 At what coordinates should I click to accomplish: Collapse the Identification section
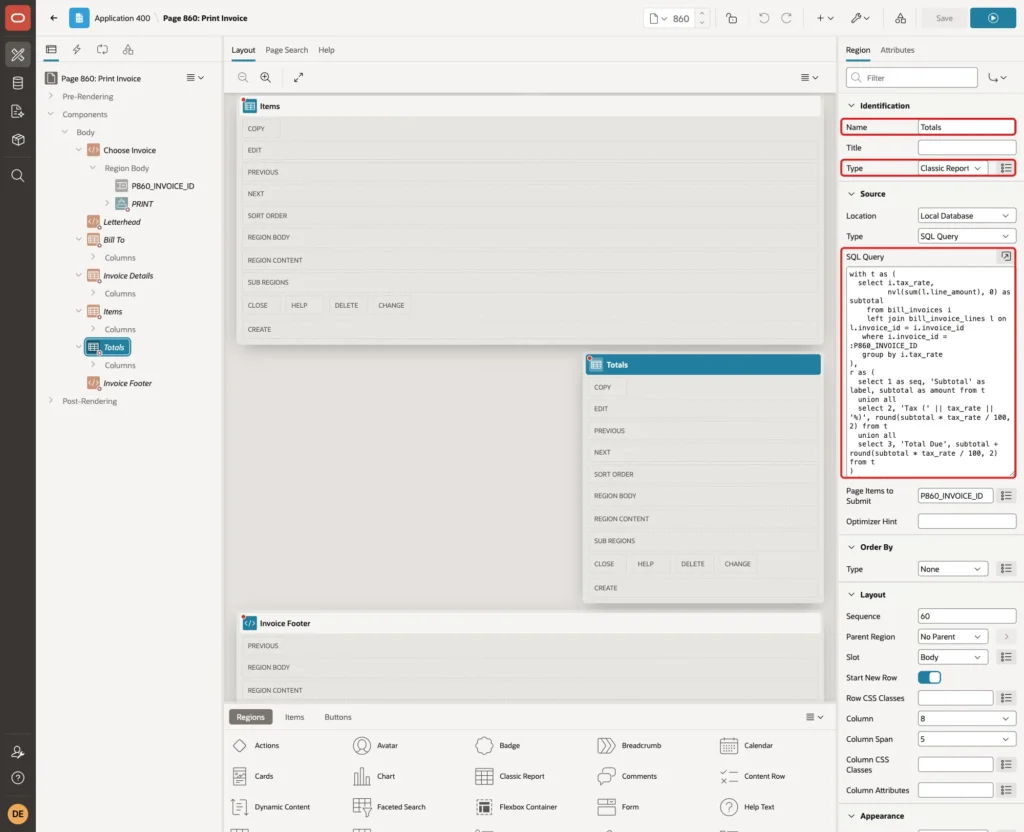(x=851, y=106)
